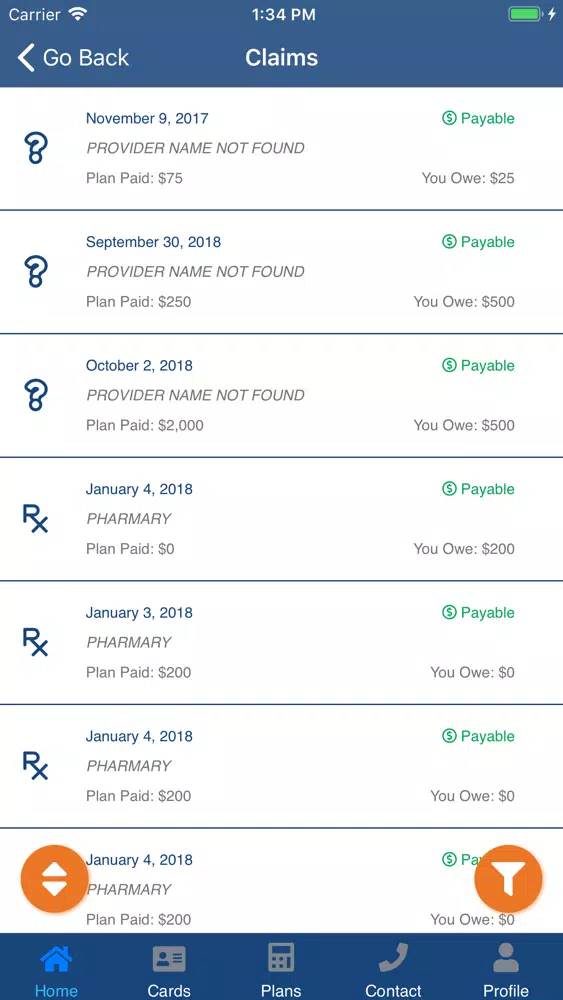The width and height of the screenshot is (563, 1000).
Task: Click Payable status on September 30, 2018 claim
Action: (478, 242)
